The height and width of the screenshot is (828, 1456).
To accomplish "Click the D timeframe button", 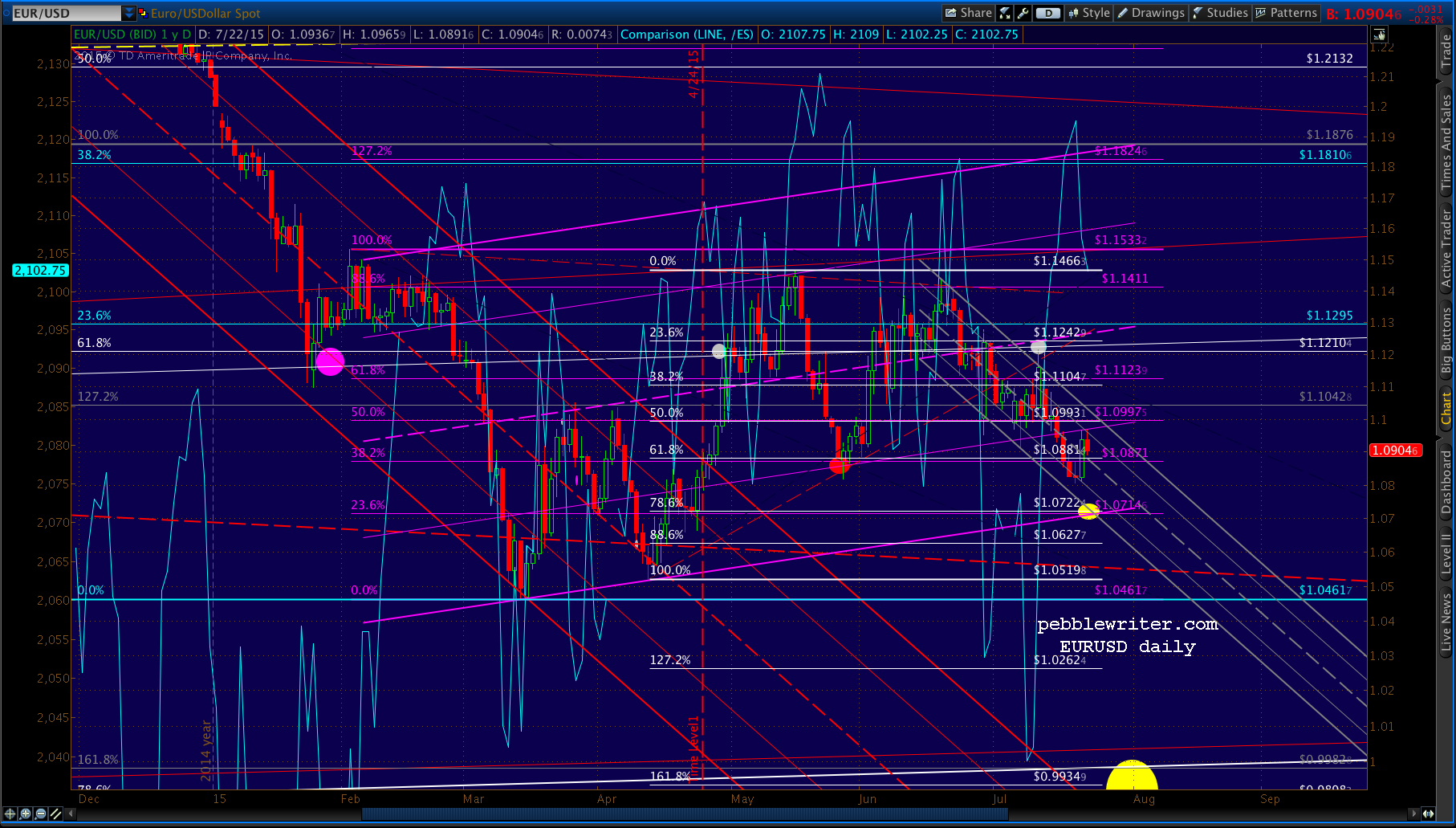I will click(x=1047, y=13).
